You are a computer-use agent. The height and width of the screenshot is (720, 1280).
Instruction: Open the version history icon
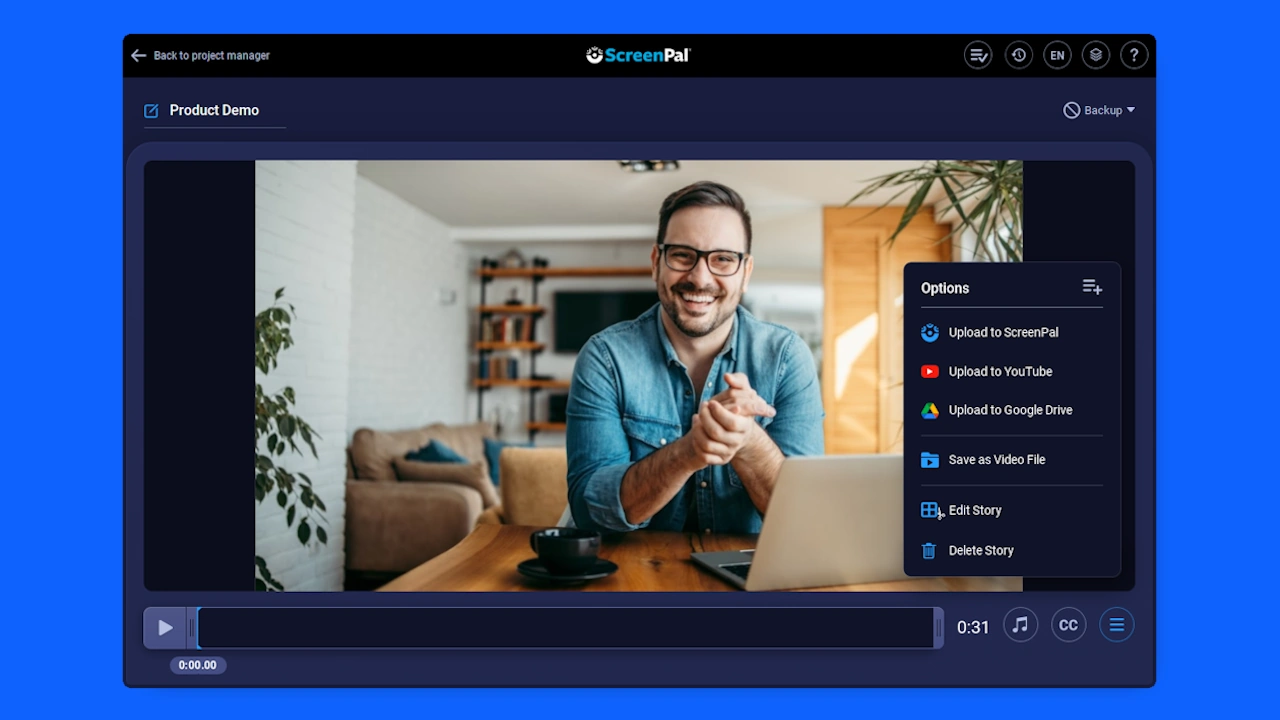point(1018,55)
